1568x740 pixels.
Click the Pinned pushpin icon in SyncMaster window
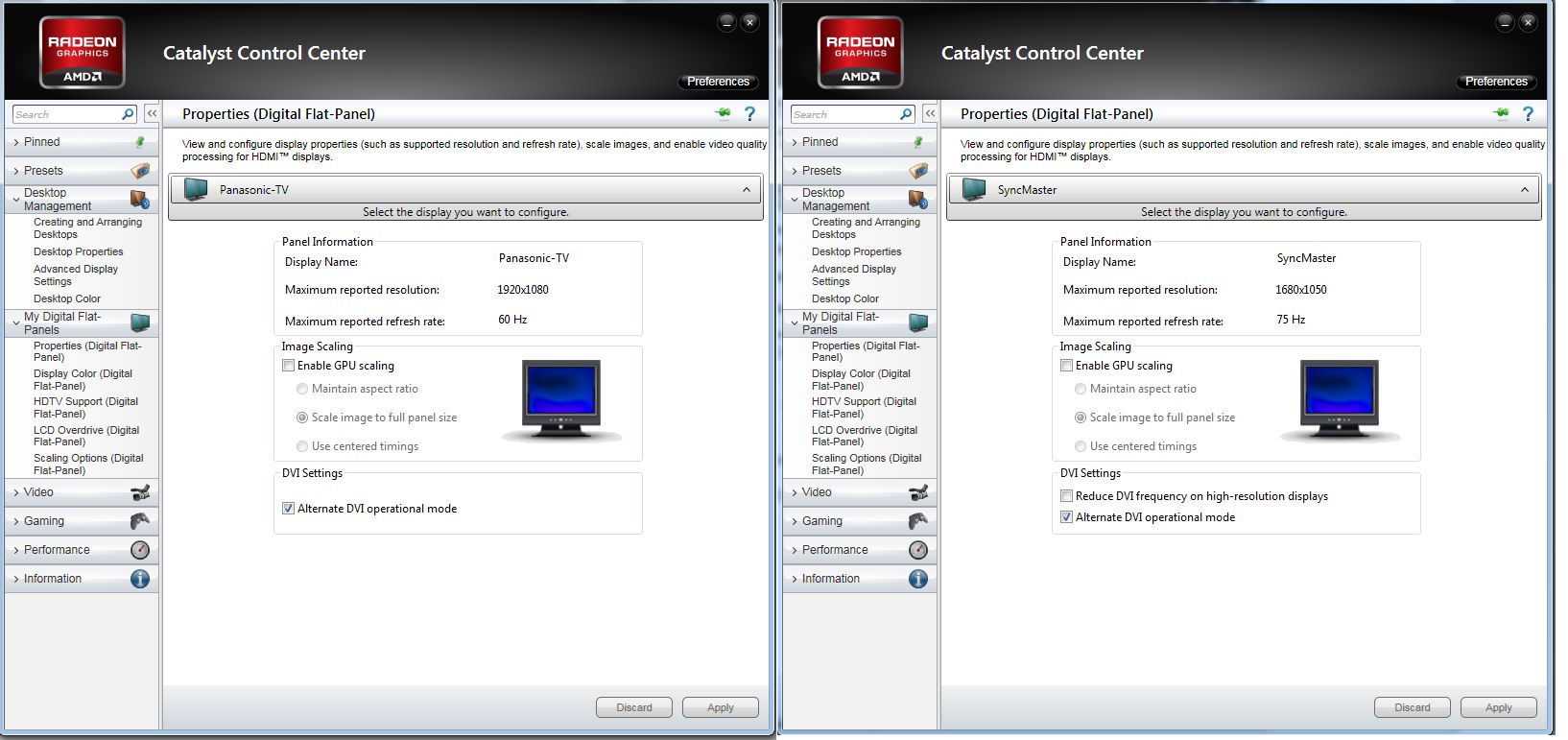coord(918,142)
